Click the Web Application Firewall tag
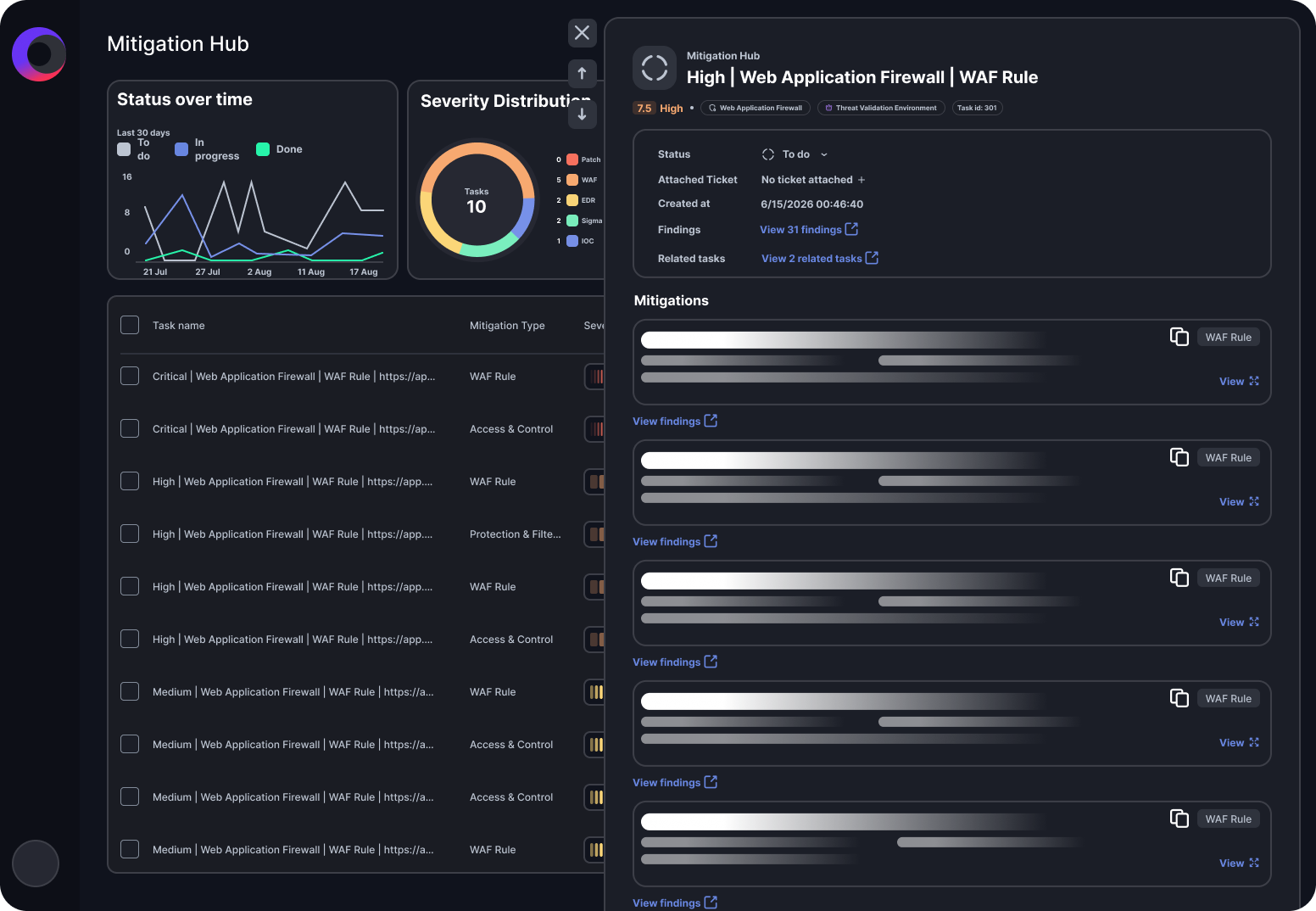The image size is (1316, 911). coord(756,108)
